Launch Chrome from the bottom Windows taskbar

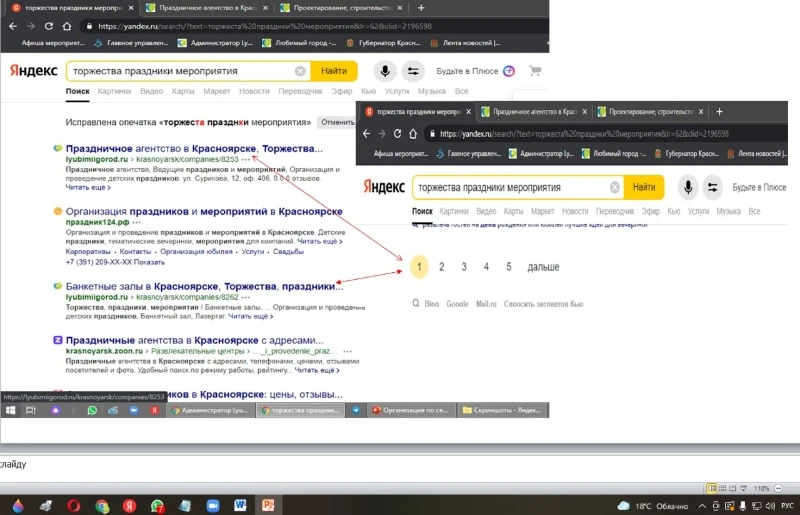[102, 506]
